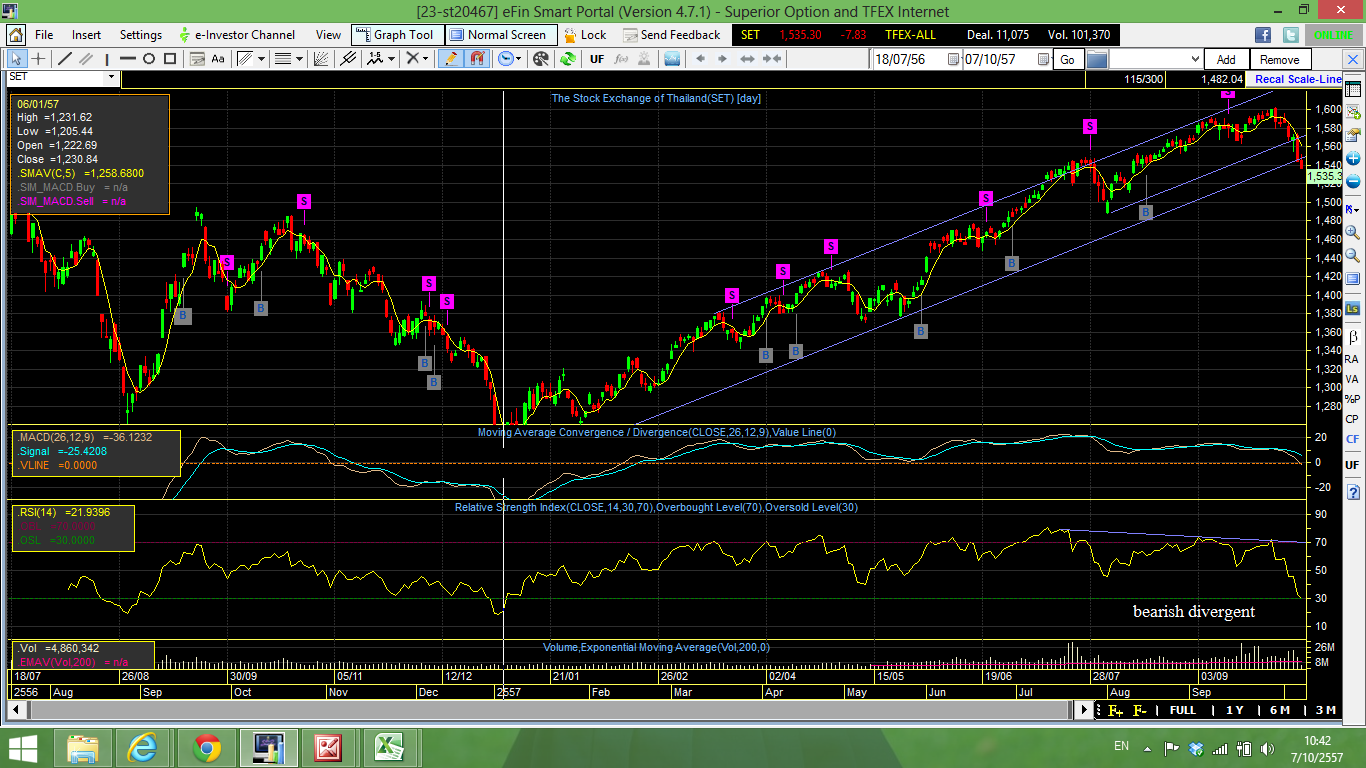Screen dimensions: 1366x768
Task: Toggle the Lock chart option
Action: 584,35
